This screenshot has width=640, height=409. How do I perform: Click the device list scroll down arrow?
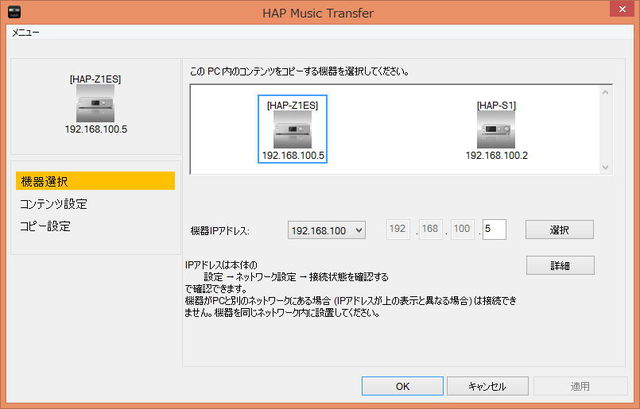[605, 167]
